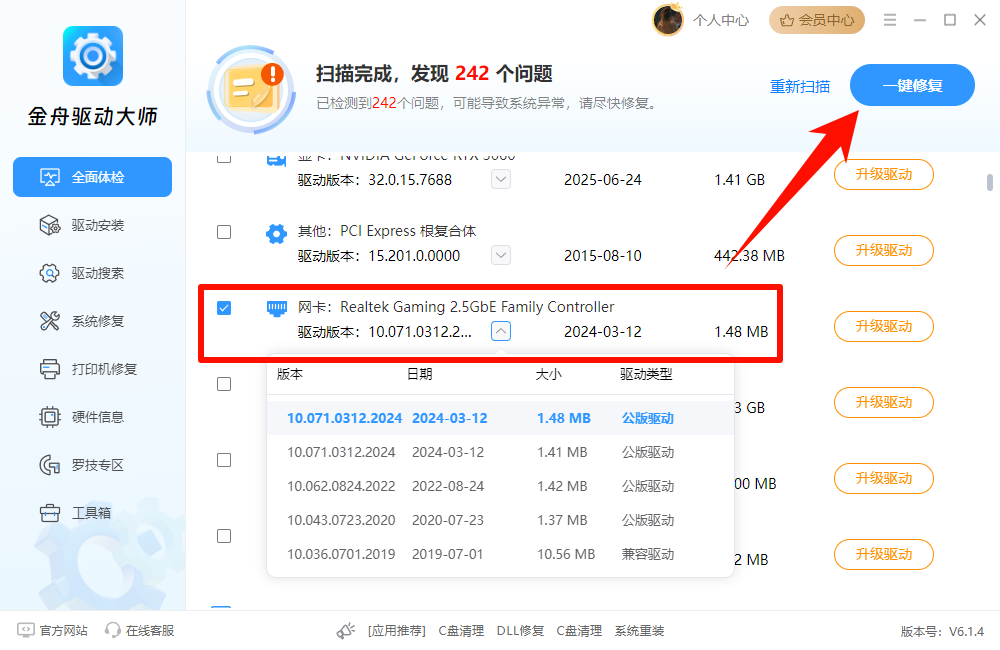This screenshot has width=1000, height=650.
Task: Click 升级驱动 on the 2 MB row
Action: click(884, 554)
